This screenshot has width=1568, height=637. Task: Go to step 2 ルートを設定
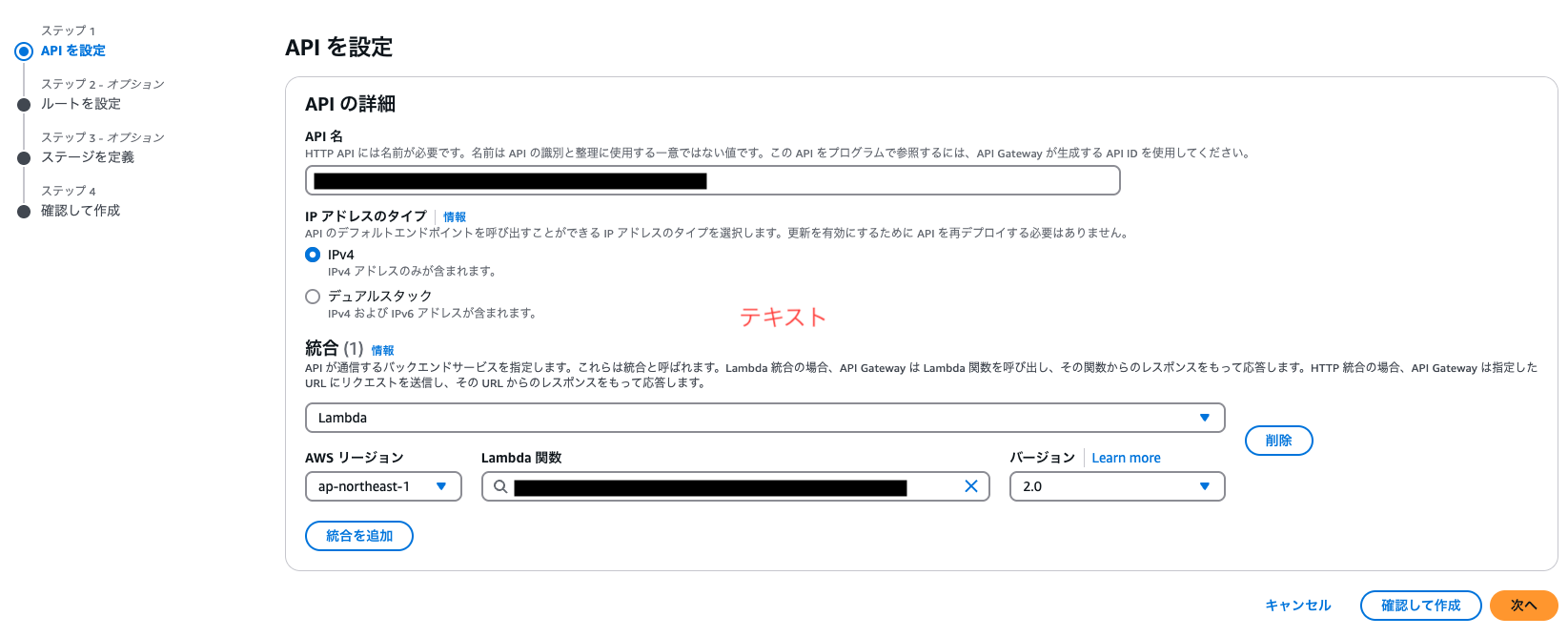pyautogui.click(x=81, y=104)
